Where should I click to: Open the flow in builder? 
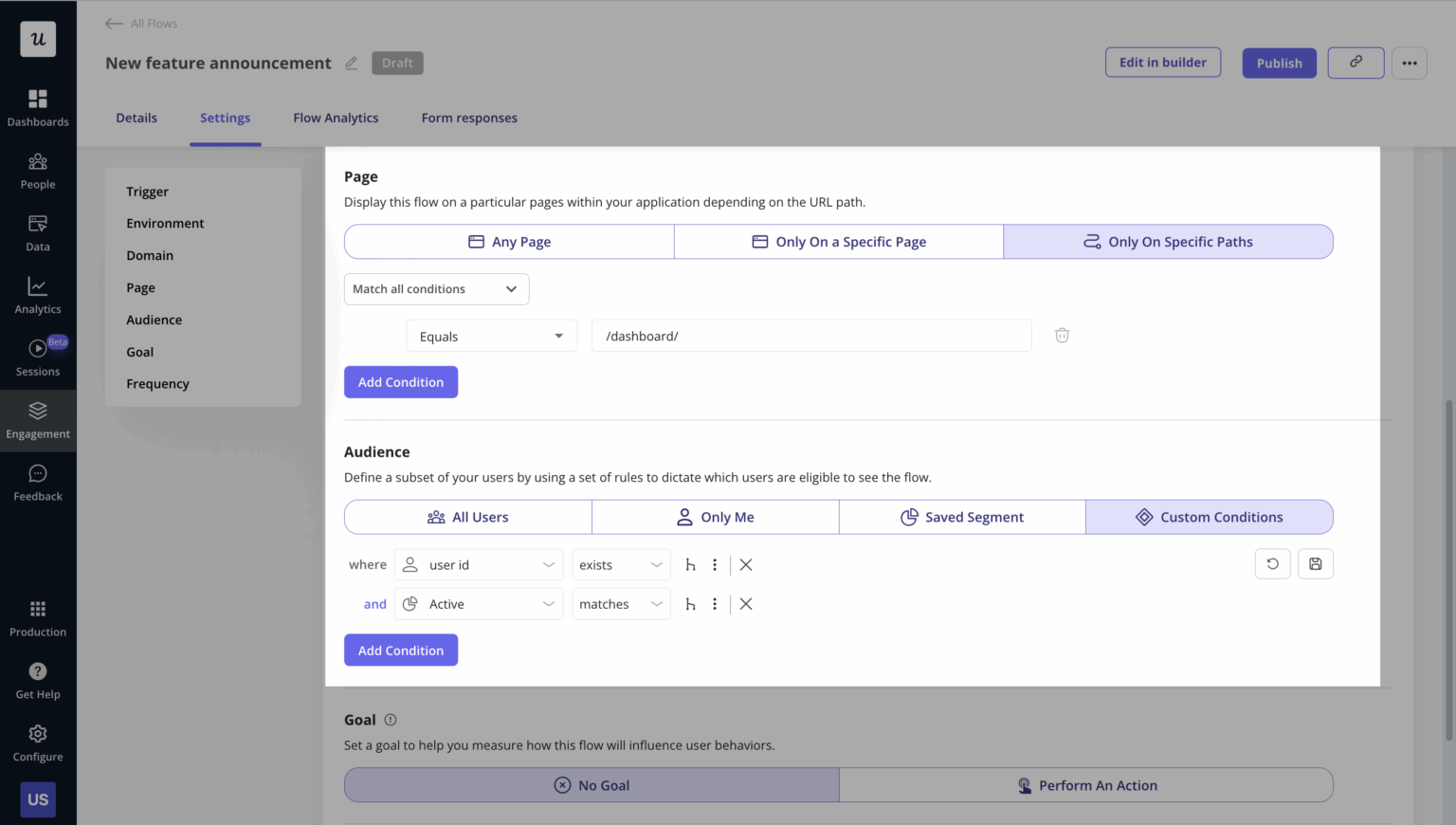[1163, 63]
